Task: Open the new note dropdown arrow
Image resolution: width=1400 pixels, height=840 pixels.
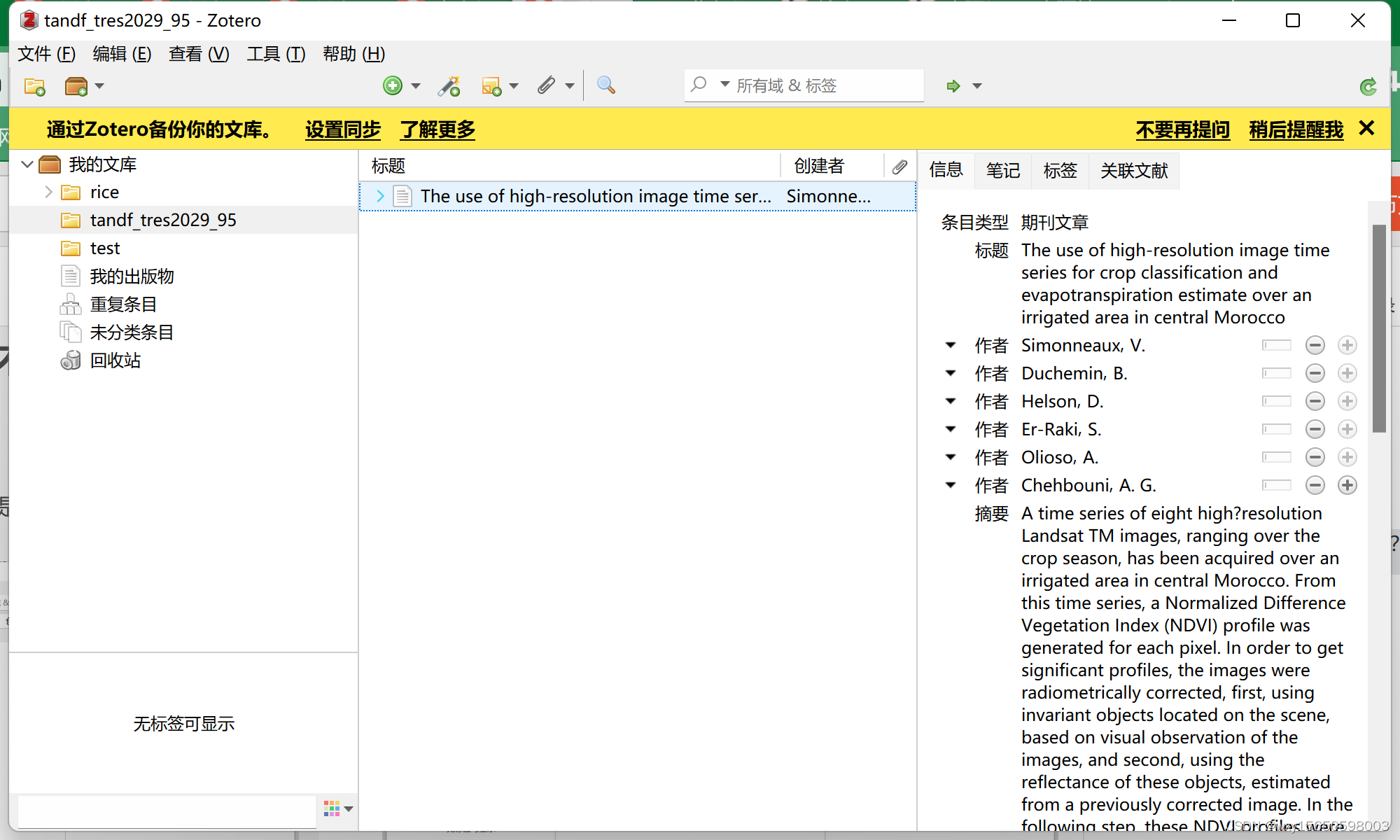Action: [514, 86]
